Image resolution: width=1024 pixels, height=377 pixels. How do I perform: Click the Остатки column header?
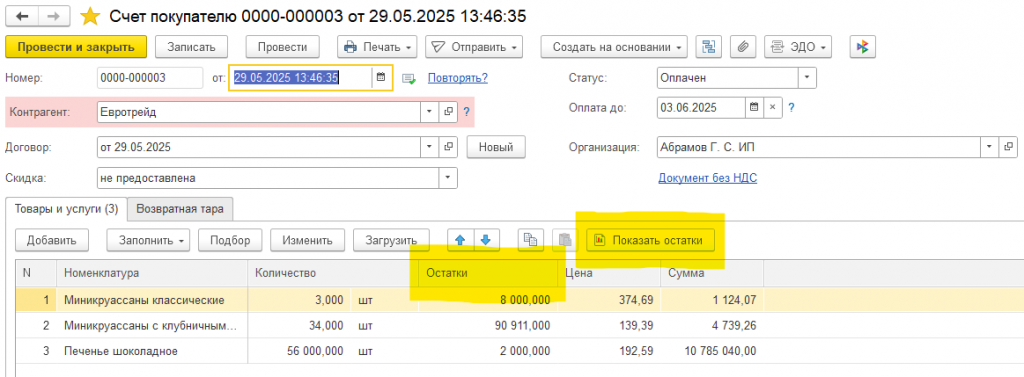(487, 273)
